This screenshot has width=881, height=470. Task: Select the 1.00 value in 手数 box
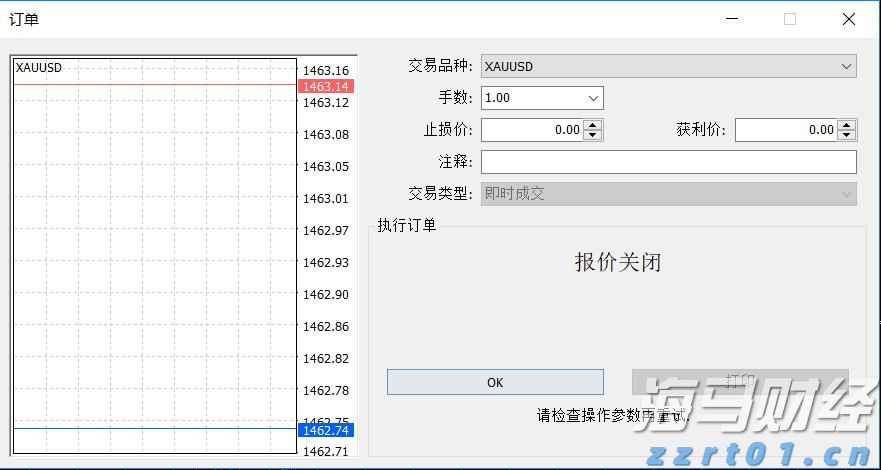click(x=530, y=98)
